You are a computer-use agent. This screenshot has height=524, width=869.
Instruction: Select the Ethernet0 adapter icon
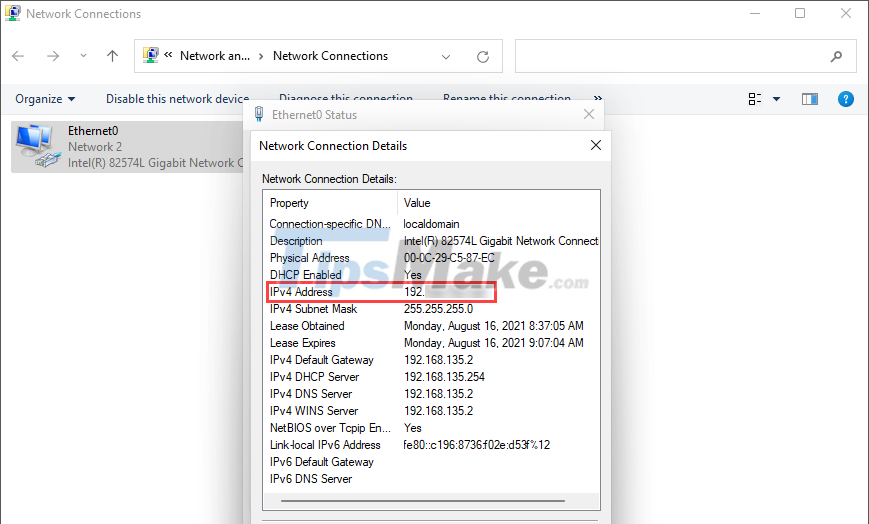pos(38,146)
